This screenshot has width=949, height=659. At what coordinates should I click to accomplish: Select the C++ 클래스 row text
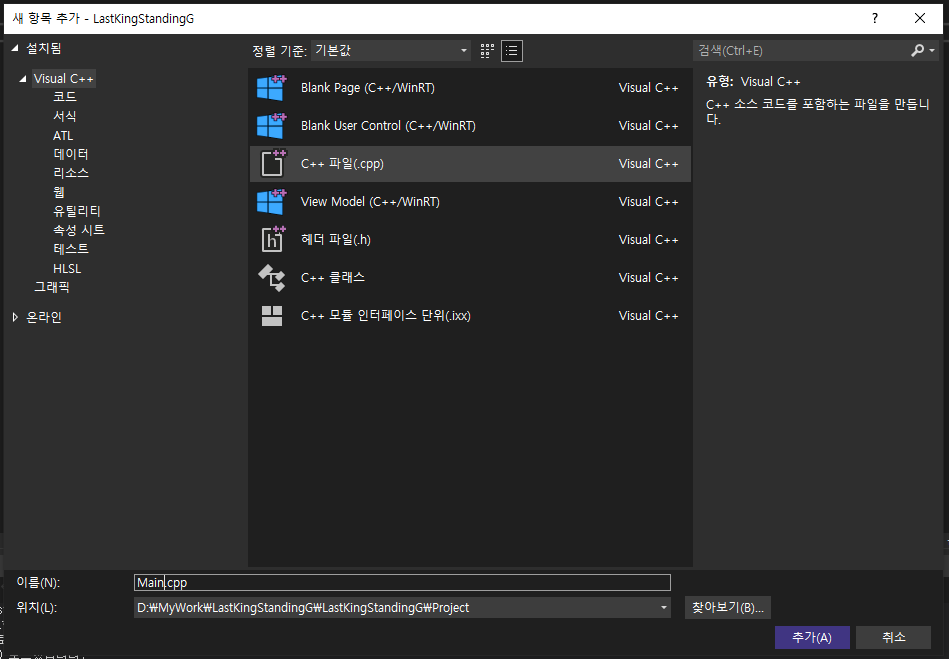tap(333, 278)
